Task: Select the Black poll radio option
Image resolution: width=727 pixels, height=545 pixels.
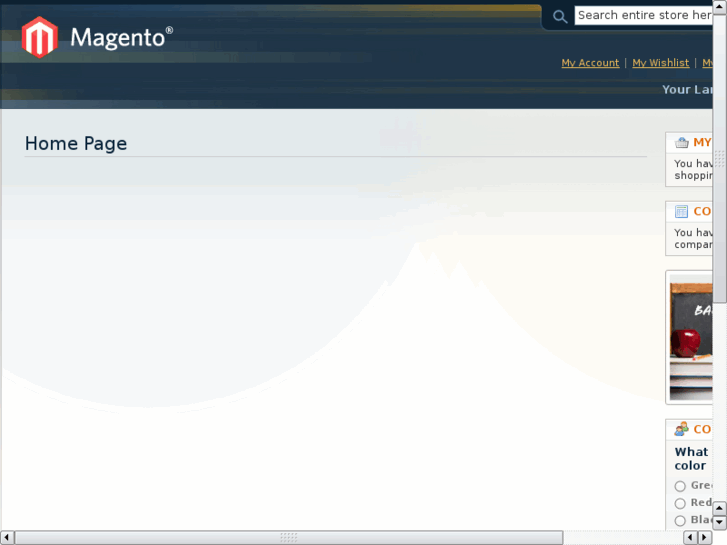Action: [x=680, y=520]
